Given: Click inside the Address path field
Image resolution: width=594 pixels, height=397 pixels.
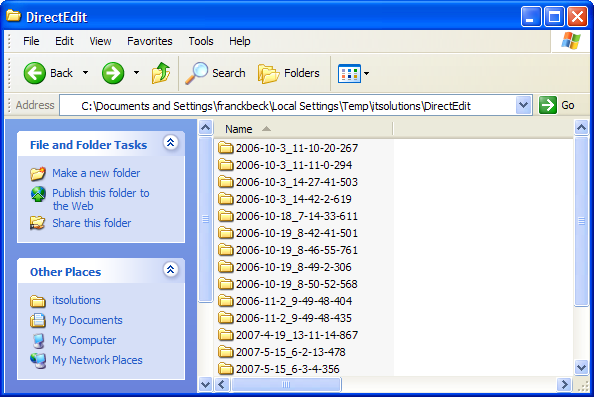Looking at the screenshot, I should pos(288,106).
